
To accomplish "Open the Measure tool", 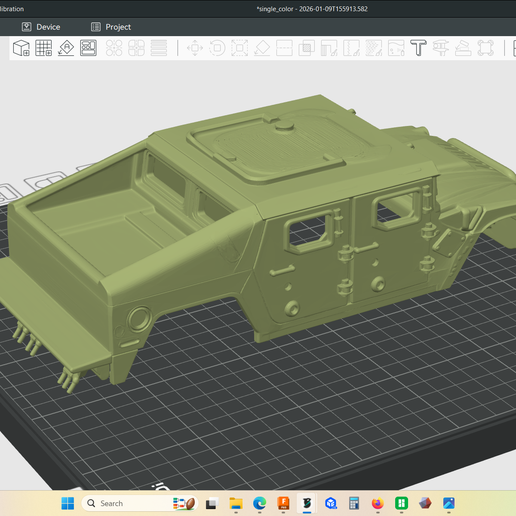I will 441,48.
